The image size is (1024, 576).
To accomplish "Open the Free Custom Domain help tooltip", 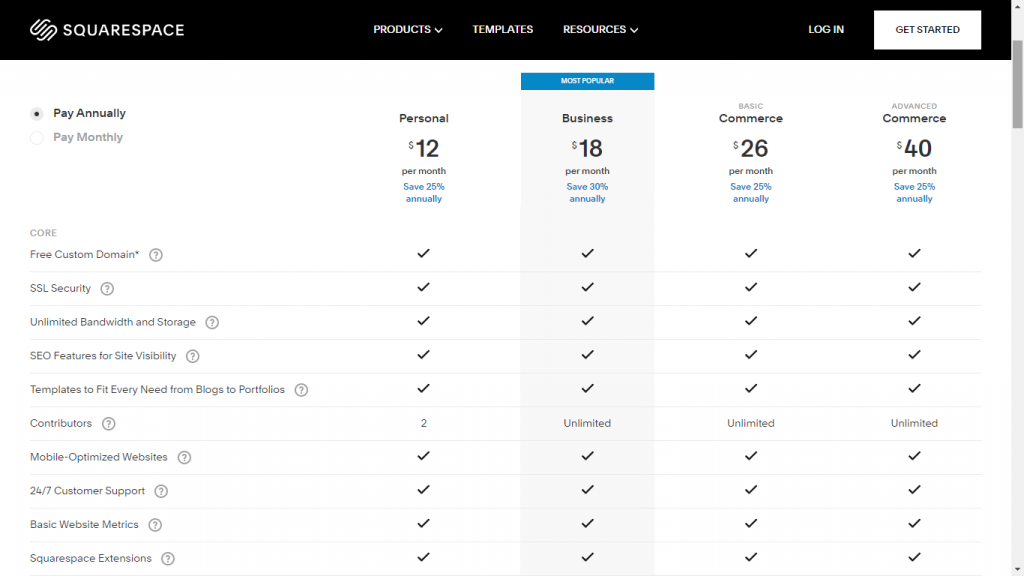I will click(156, 255).
